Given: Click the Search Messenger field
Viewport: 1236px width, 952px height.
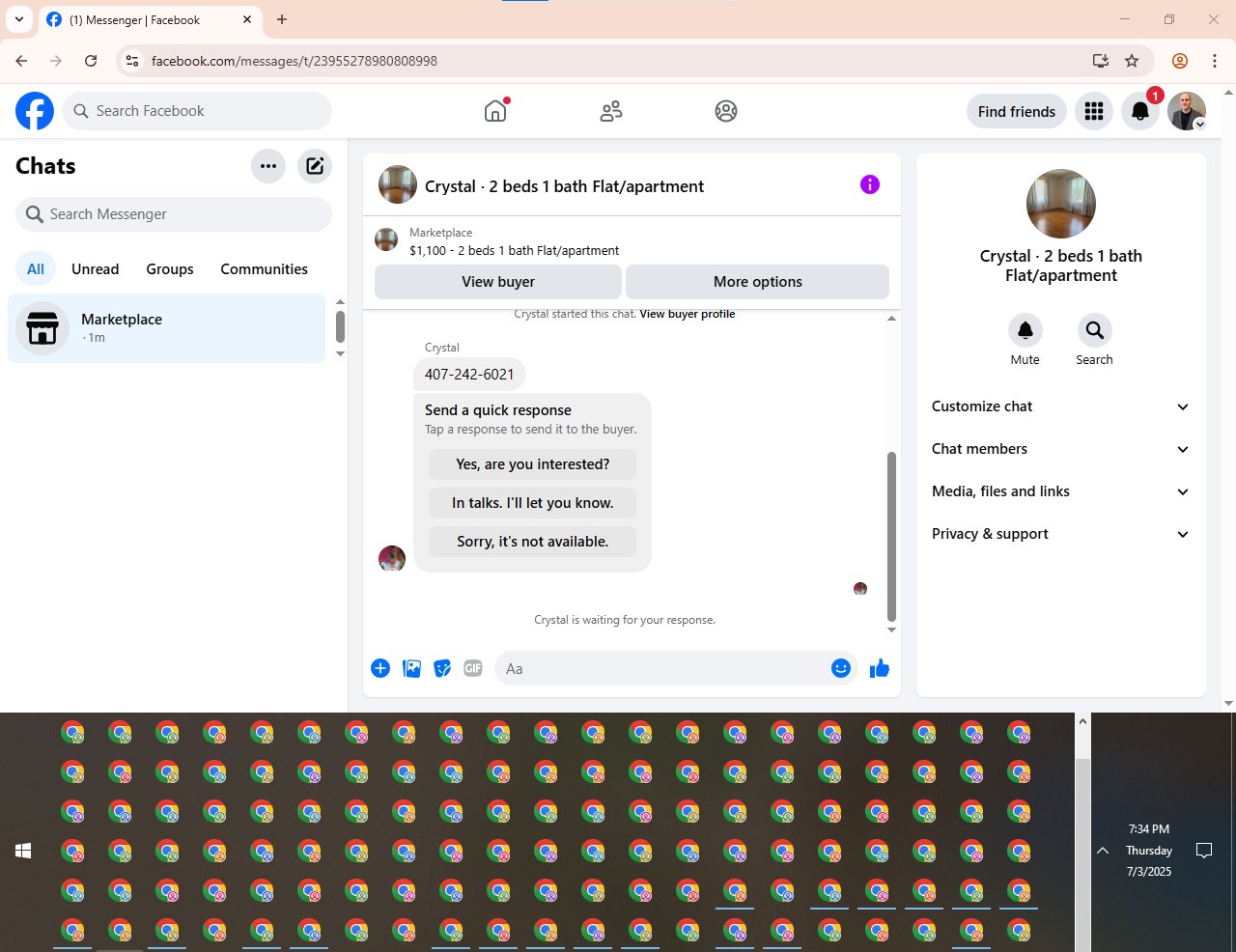Looking at the screenshot, I should coord(174,214).
